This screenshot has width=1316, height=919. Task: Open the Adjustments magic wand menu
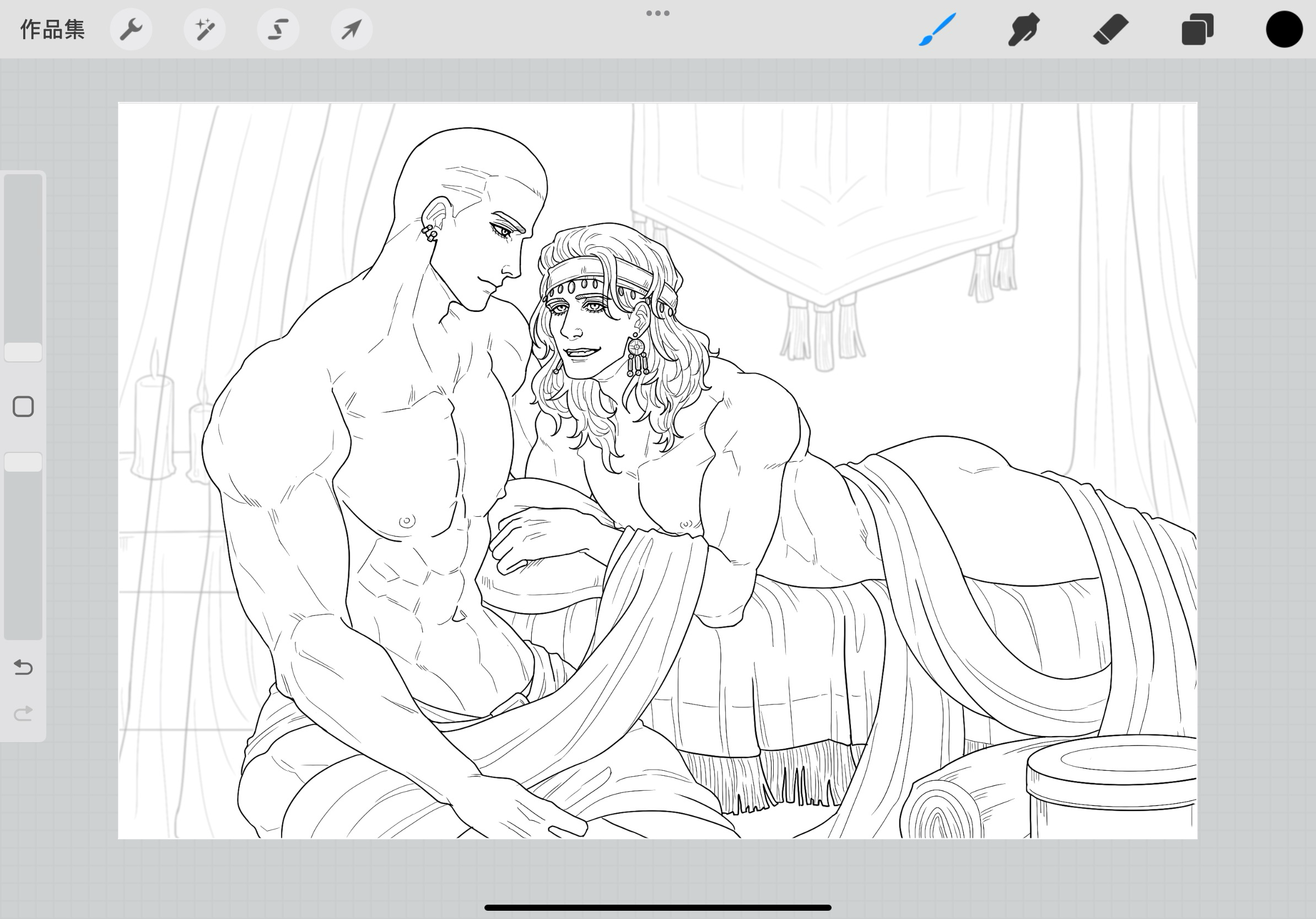point(204,29)
